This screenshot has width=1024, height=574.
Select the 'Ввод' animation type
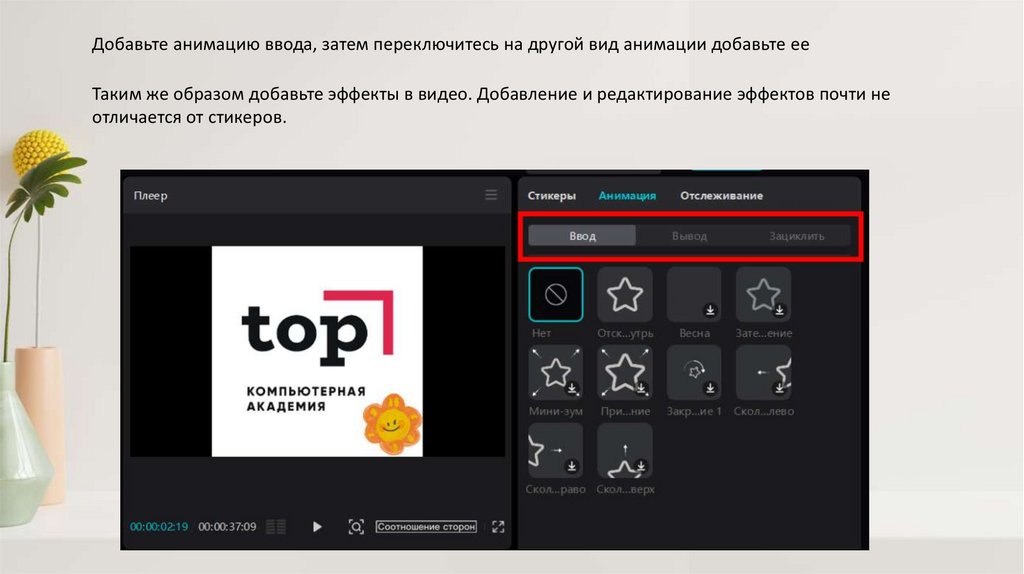(x=582, y=236)
